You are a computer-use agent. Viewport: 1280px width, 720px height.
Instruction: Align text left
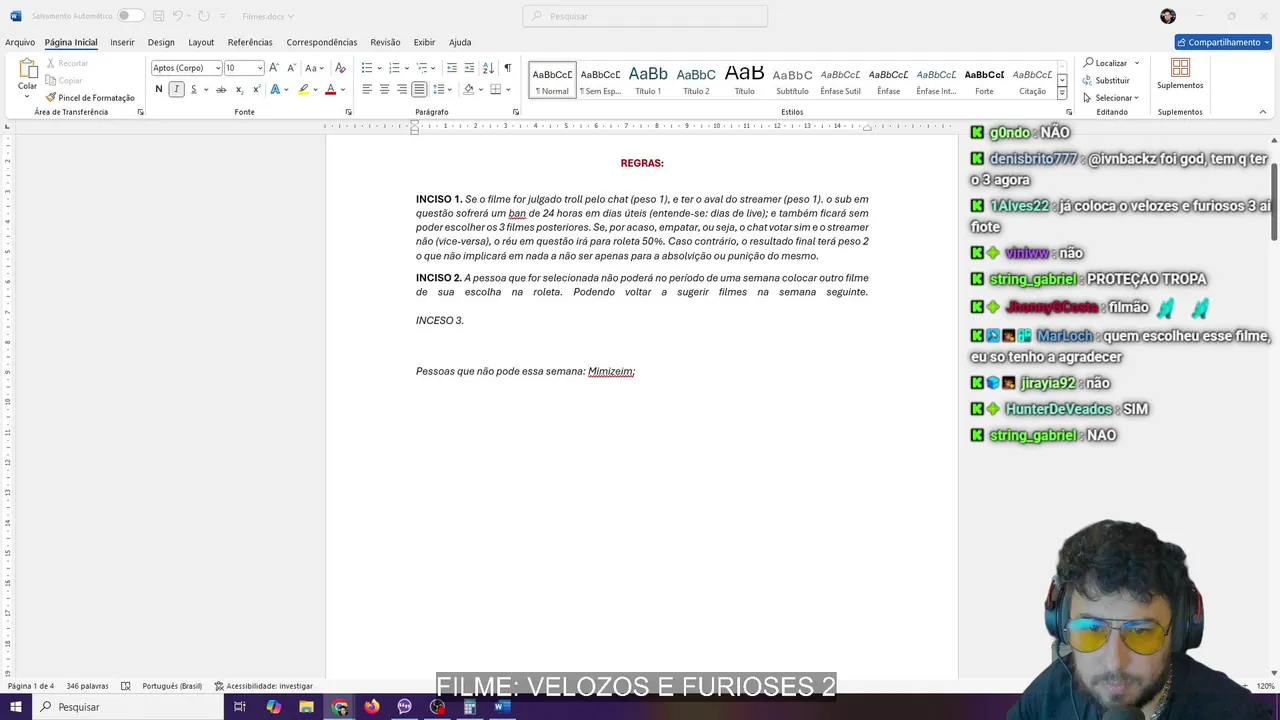coord(367,89)
